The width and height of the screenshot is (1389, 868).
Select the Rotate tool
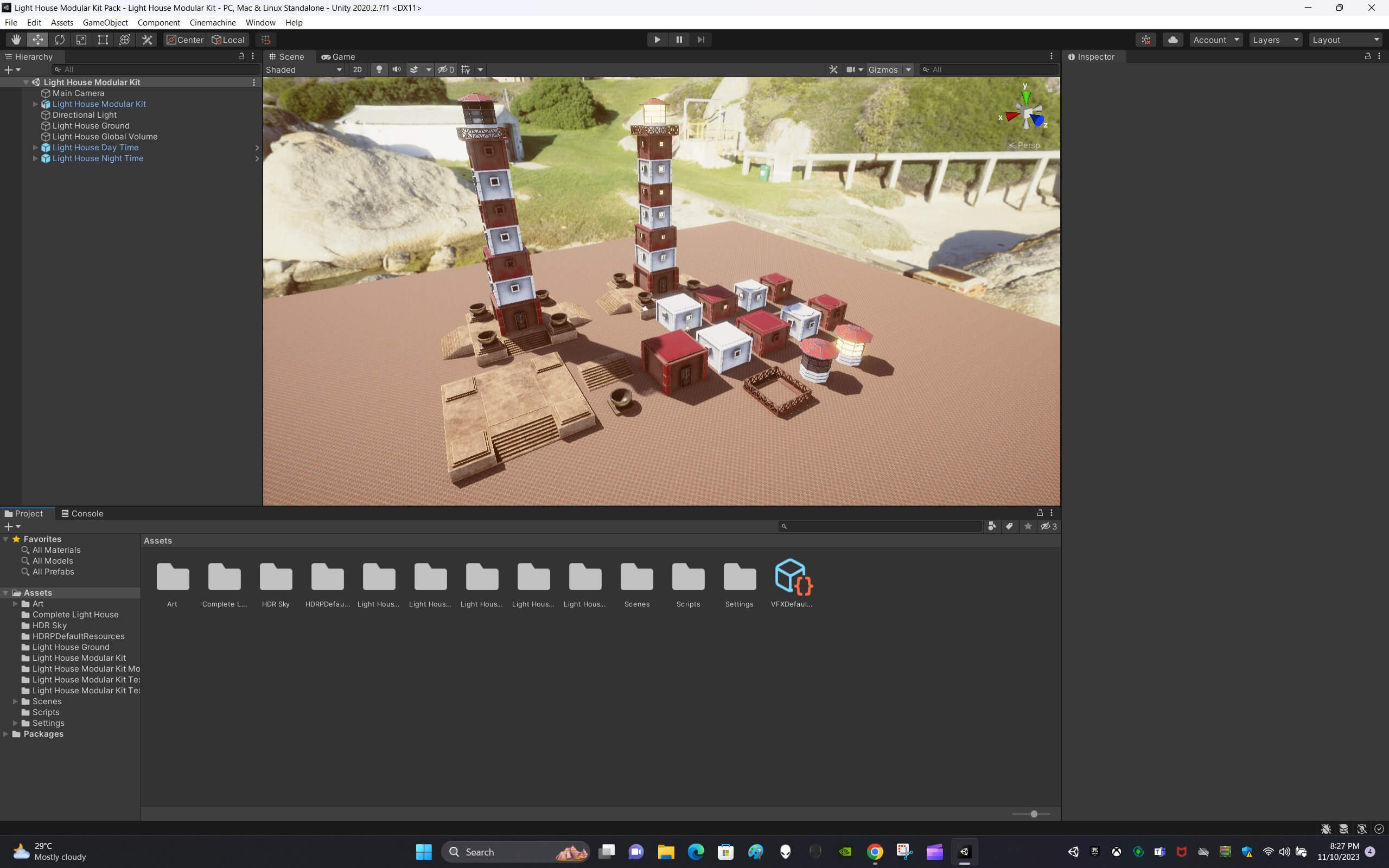coord(60,40)
